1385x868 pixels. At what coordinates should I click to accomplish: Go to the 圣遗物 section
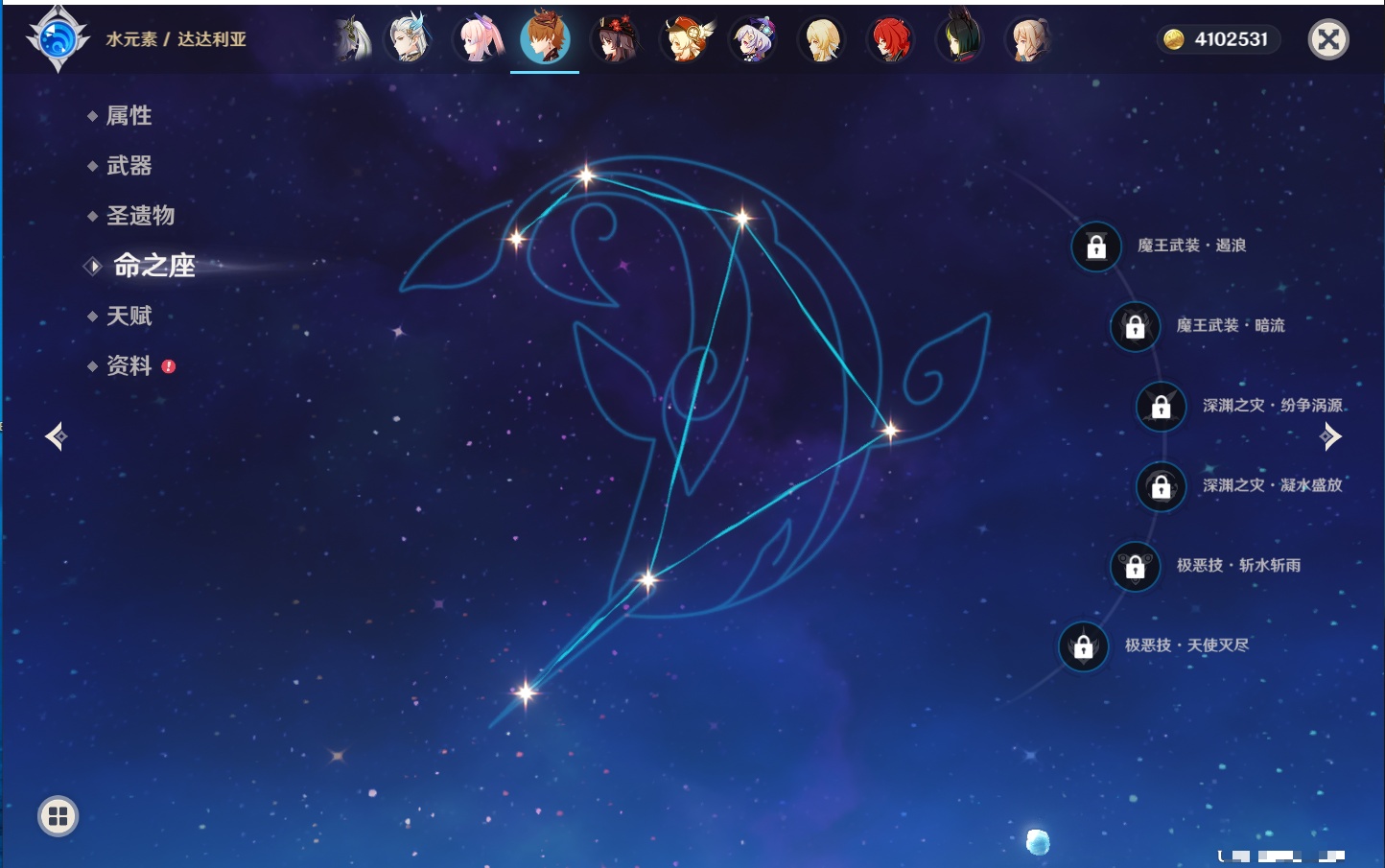[140, 216]
